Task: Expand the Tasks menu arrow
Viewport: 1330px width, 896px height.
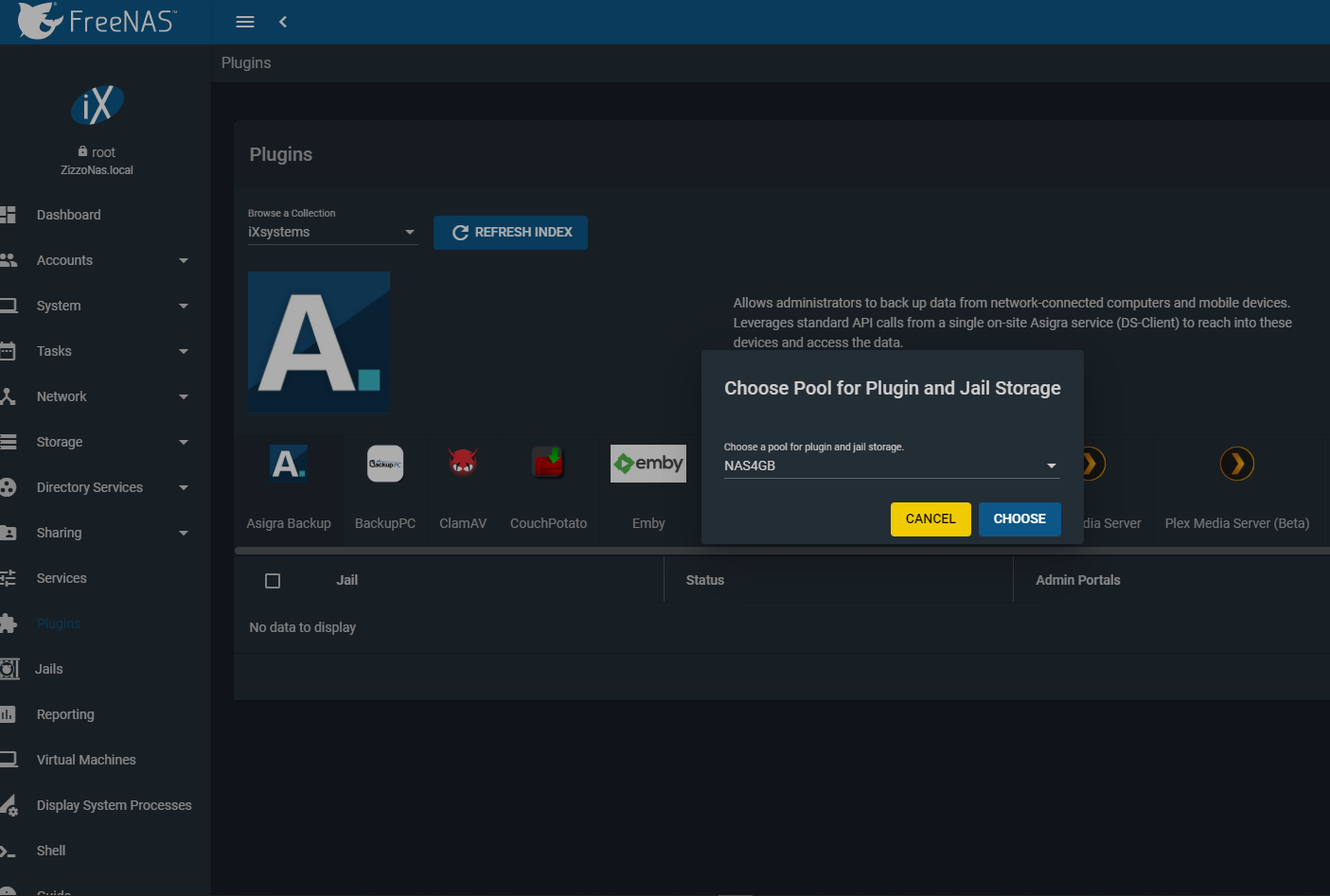Action: (x=184, y=351)
